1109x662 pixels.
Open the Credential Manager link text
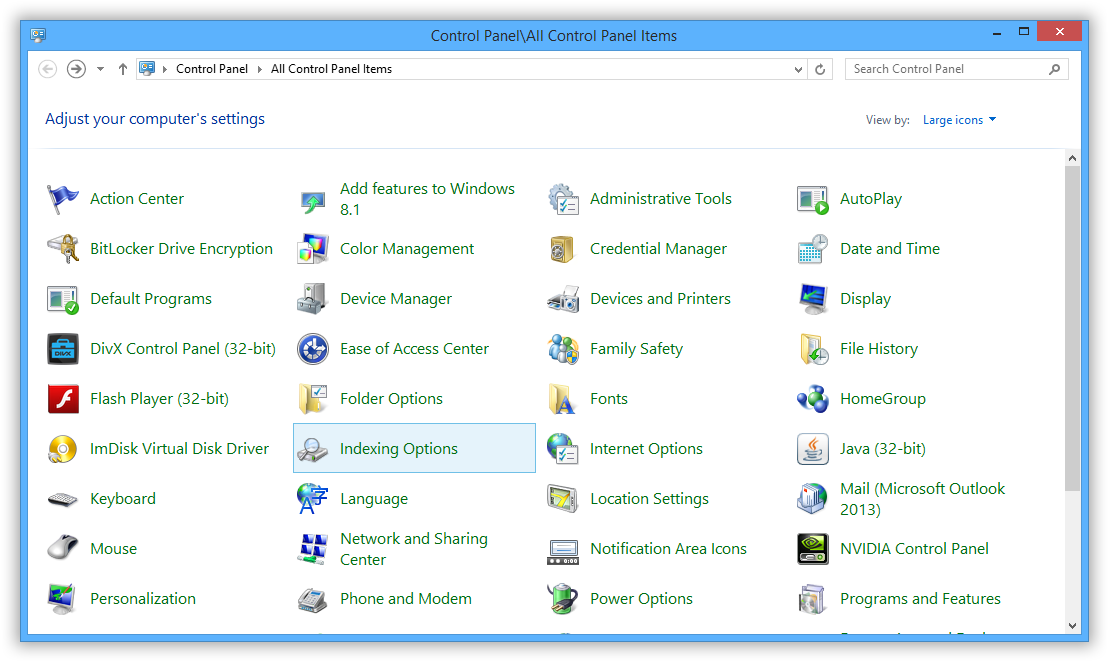[658, 249]
